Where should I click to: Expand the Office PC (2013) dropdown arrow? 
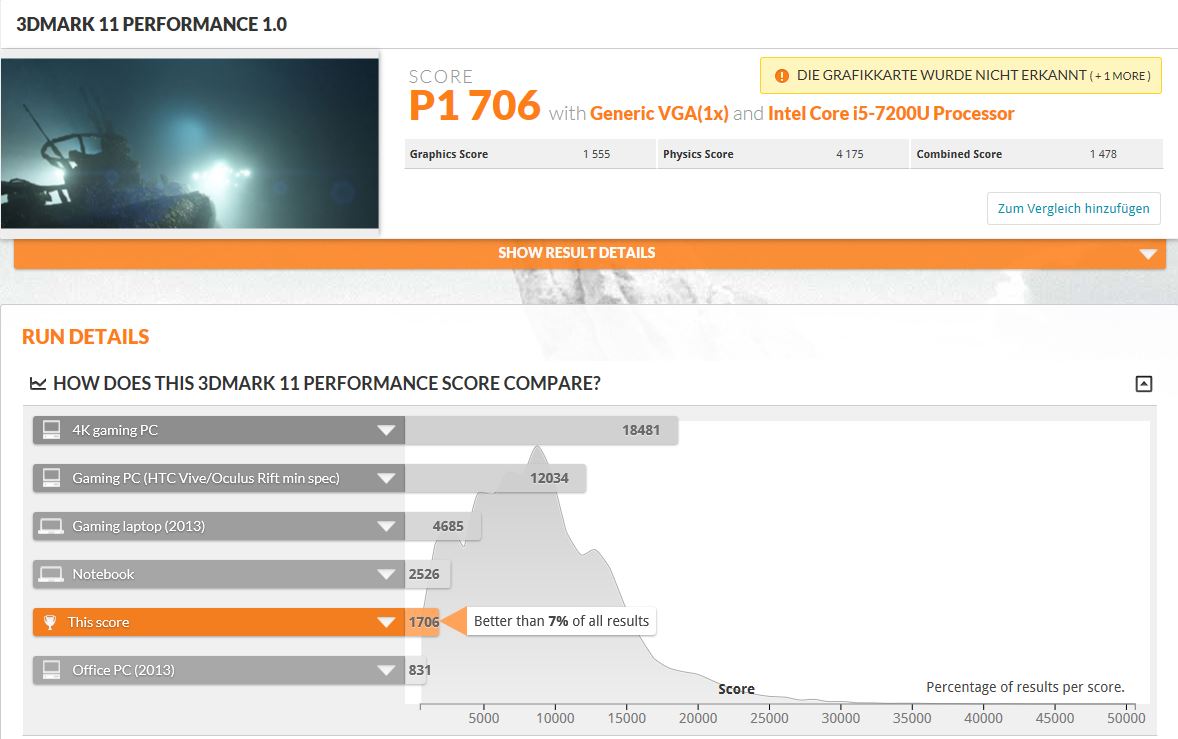point(386,671)
